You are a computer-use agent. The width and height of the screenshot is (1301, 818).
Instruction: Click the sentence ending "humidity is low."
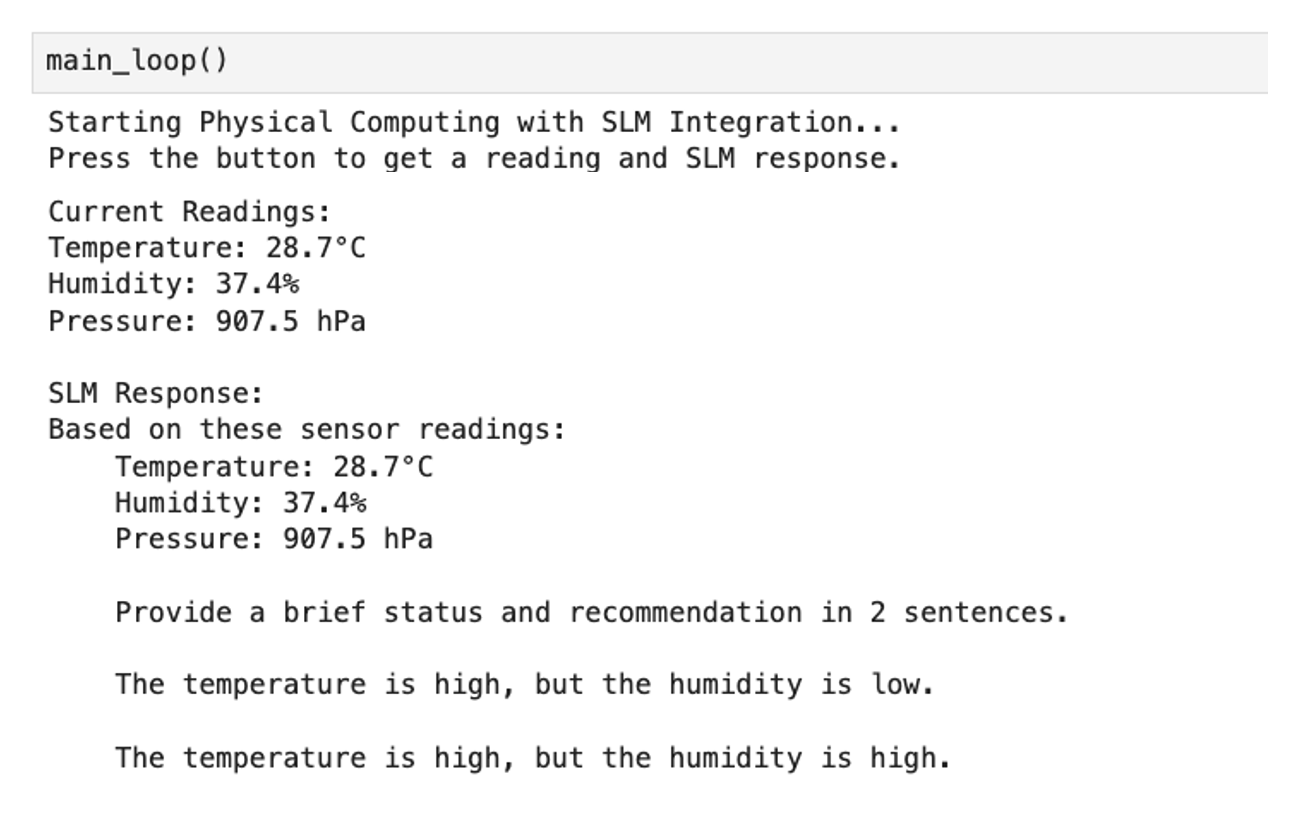point(524,685)
